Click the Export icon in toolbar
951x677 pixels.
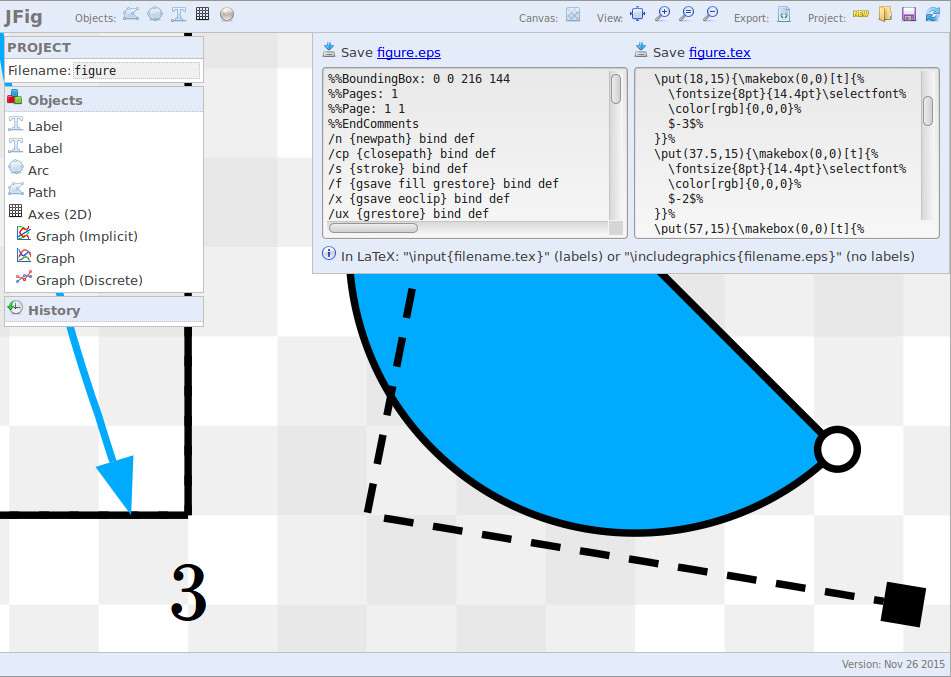pyautogui.click(x=784, y=14)
